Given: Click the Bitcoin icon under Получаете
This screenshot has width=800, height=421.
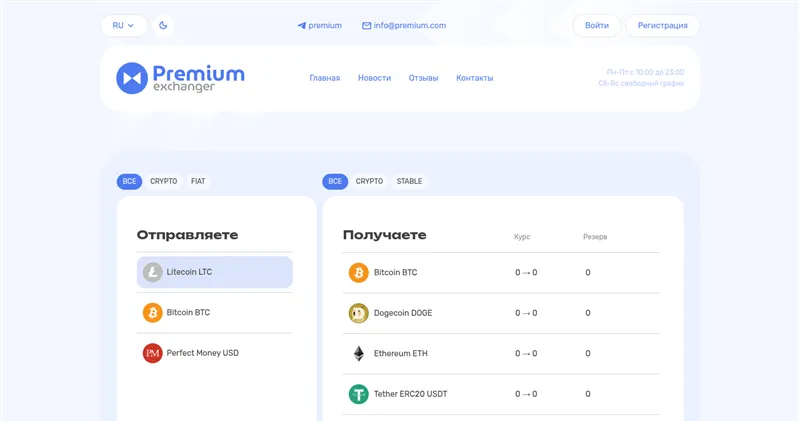Looking at the screenshot, I should tap(359, 273).
